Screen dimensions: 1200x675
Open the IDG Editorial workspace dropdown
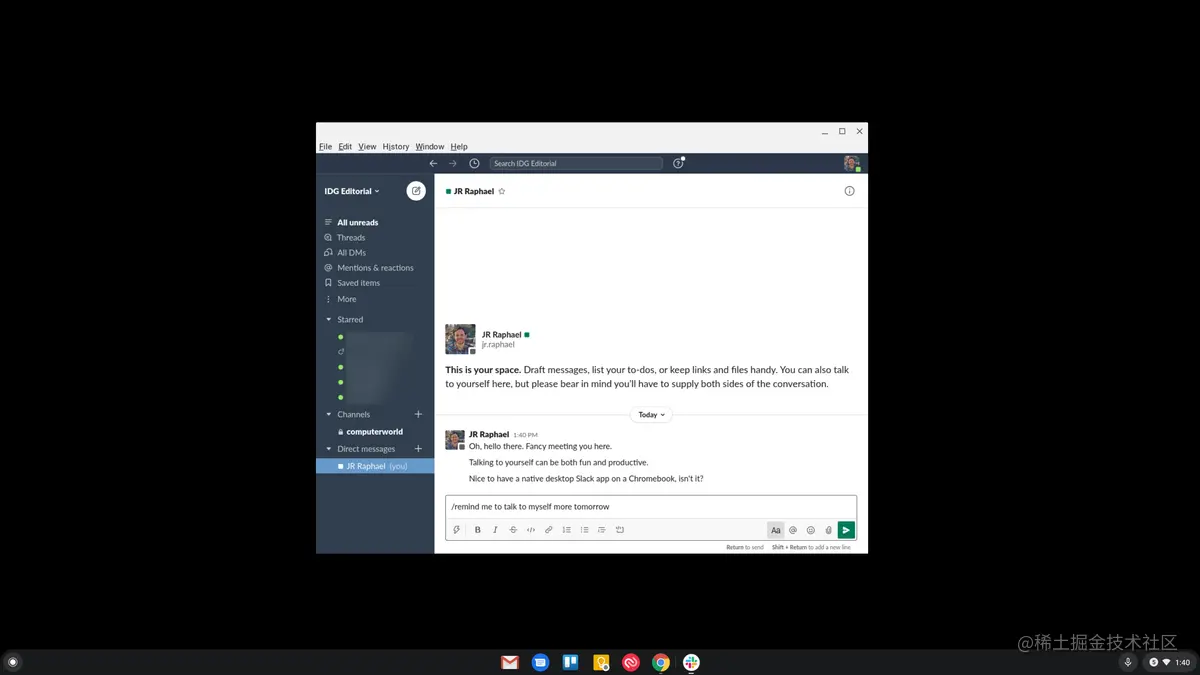(352, 191)
